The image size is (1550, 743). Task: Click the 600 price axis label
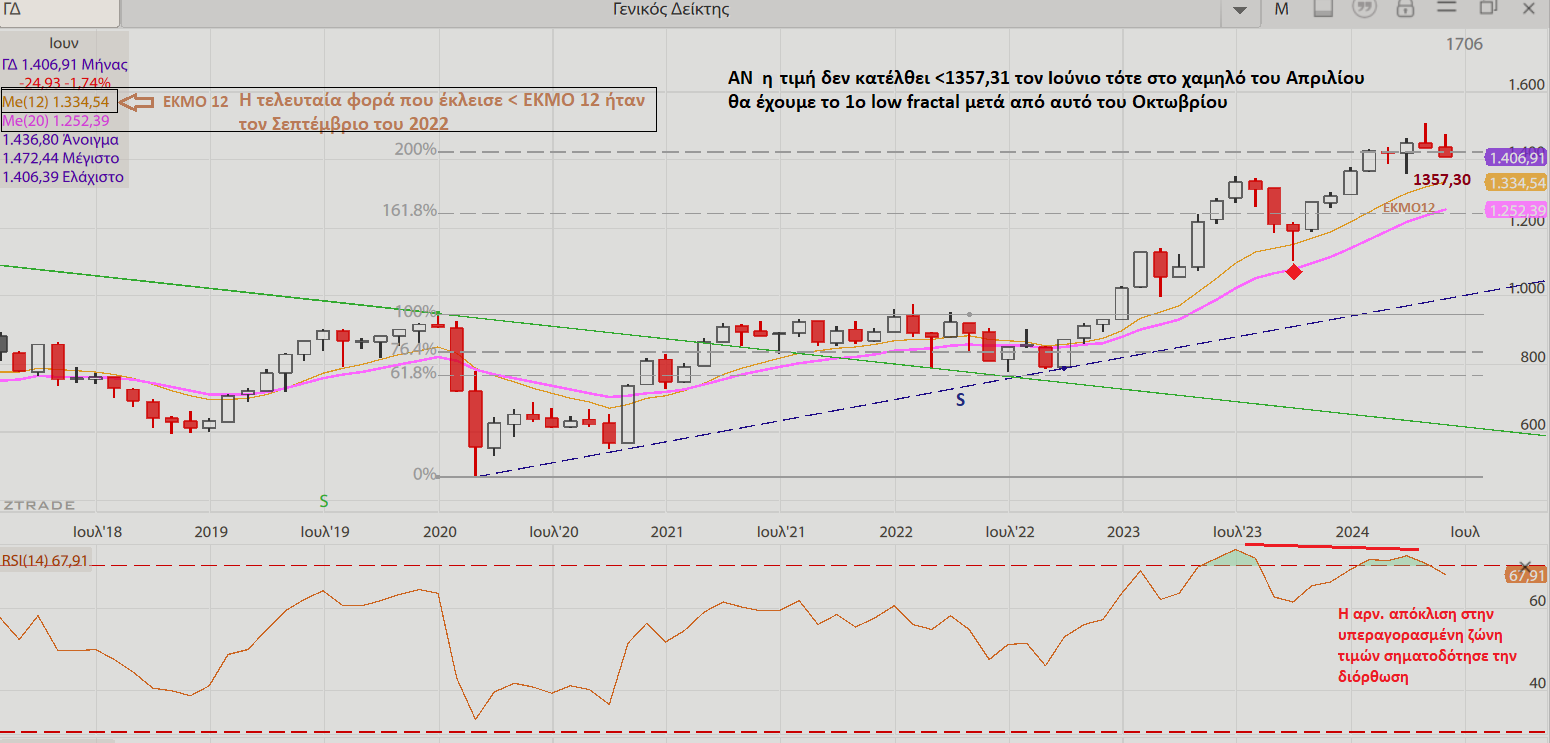1532,425
